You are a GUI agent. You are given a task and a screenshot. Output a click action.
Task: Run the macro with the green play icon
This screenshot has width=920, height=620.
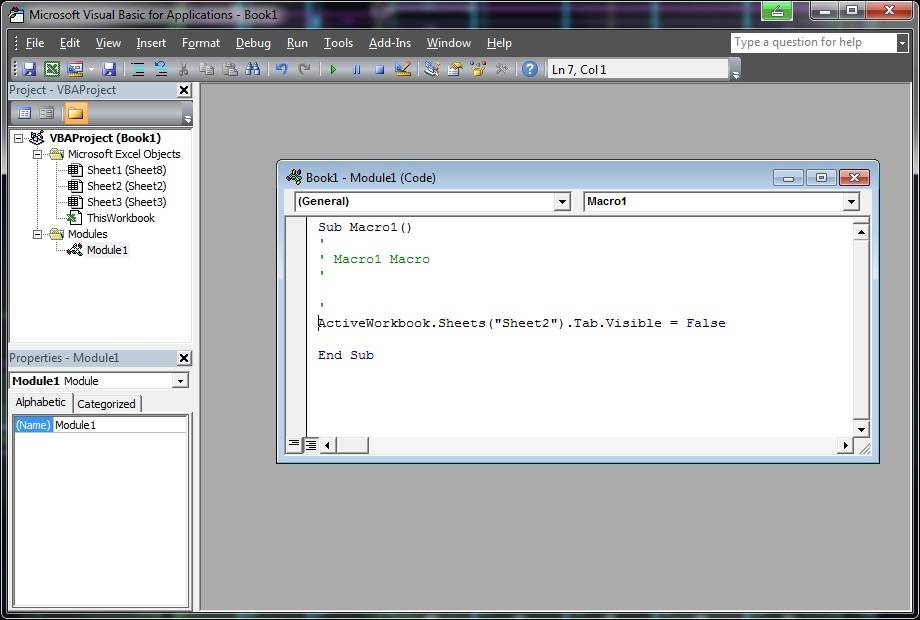pos(333,69)
